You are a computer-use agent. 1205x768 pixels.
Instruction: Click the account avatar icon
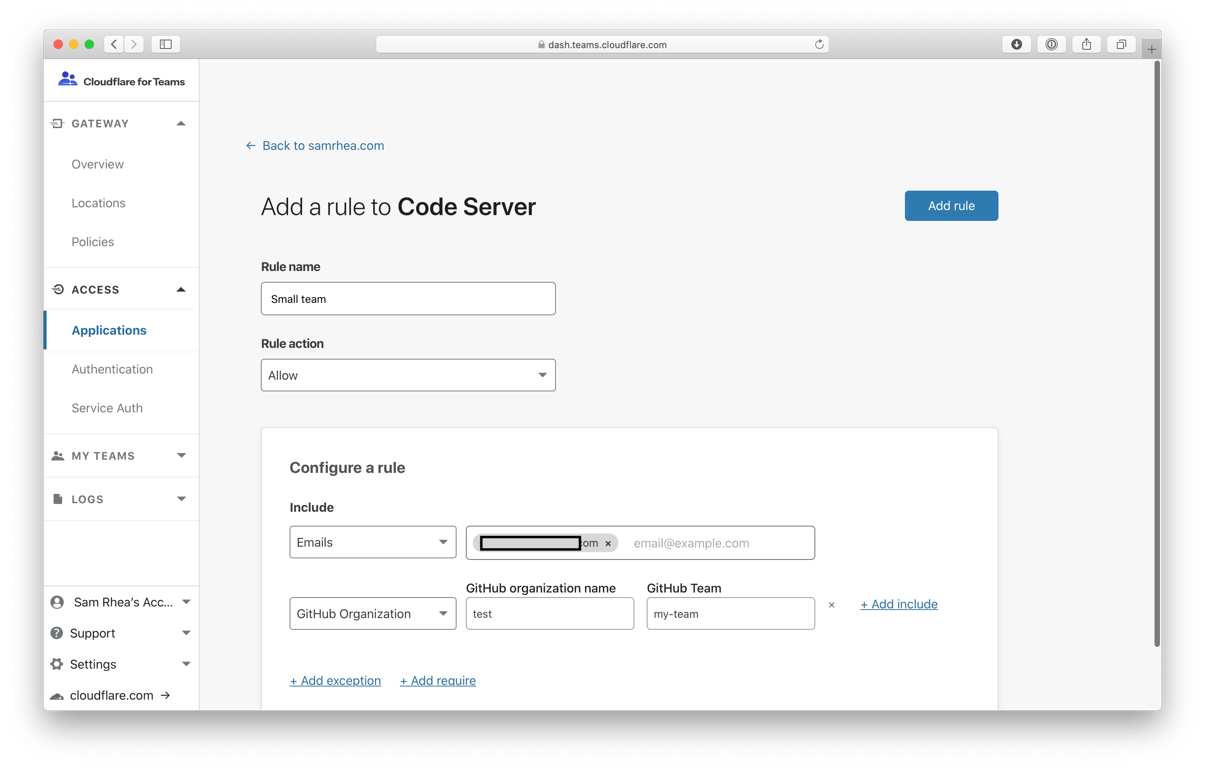(x=57, y=602)
